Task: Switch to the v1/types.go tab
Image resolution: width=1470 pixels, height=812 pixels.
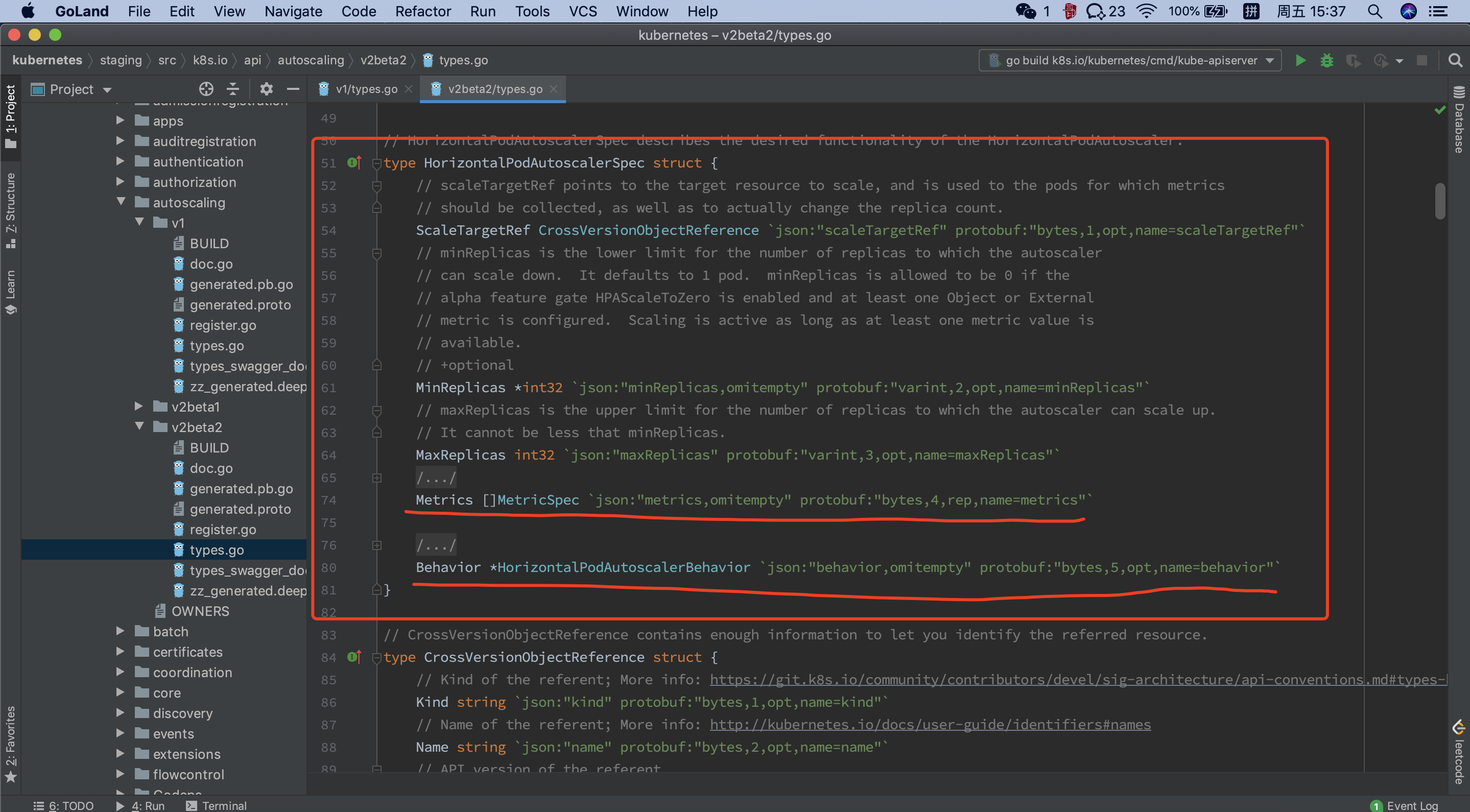Action: pyautogui.click(x=366, y=89)
